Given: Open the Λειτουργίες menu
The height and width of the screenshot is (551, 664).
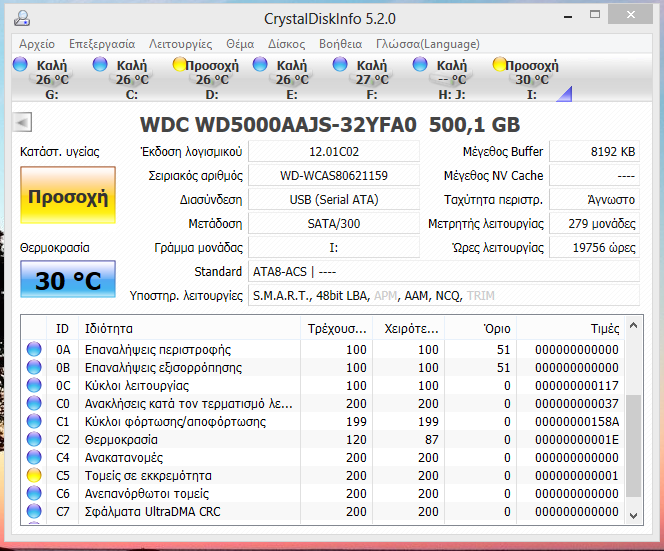Looking at the screenshot, I should [x=180, y=44].
